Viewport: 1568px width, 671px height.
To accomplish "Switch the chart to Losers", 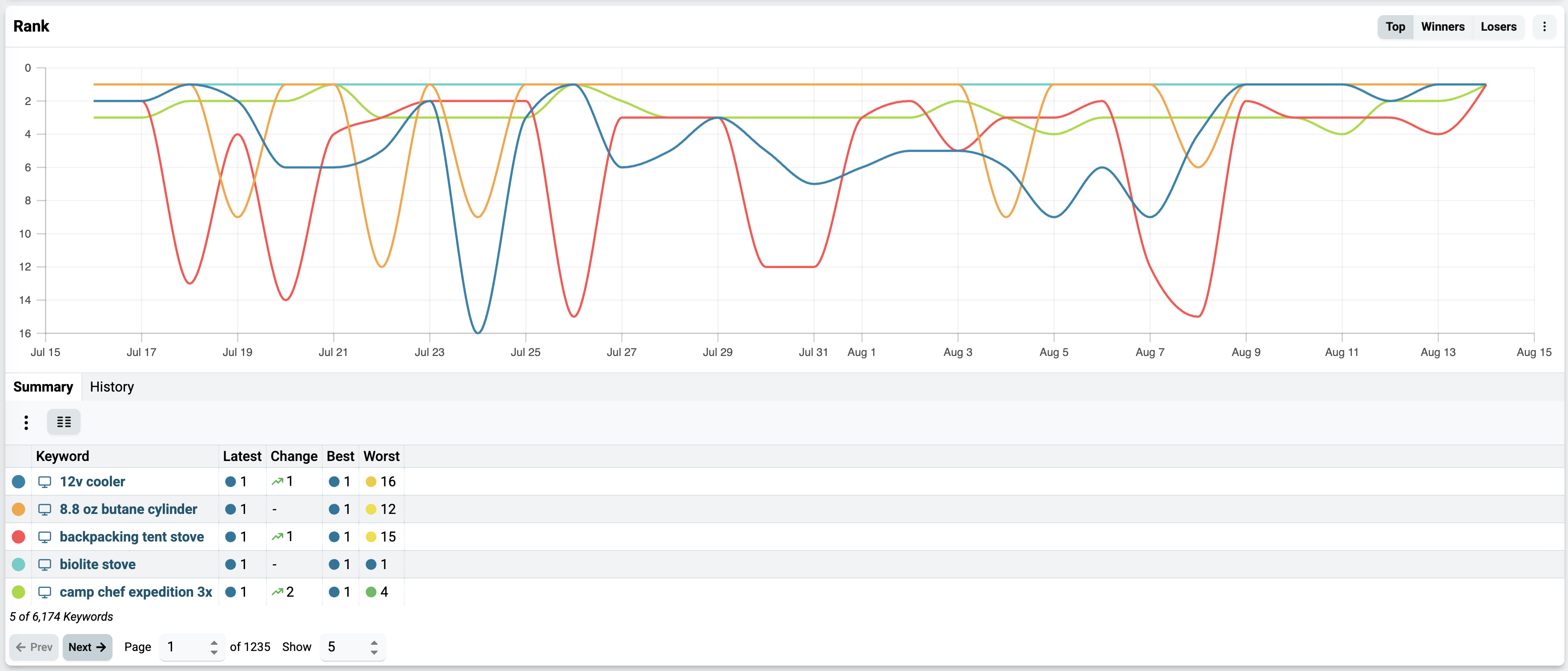I will click(x=1498, y=27).
